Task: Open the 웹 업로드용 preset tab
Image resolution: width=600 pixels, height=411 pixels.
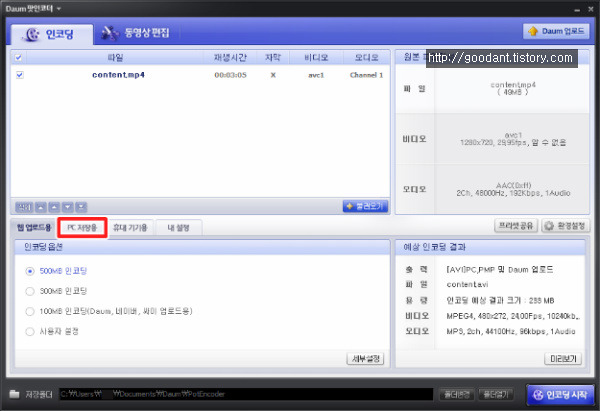Action: tap(34, 228)
